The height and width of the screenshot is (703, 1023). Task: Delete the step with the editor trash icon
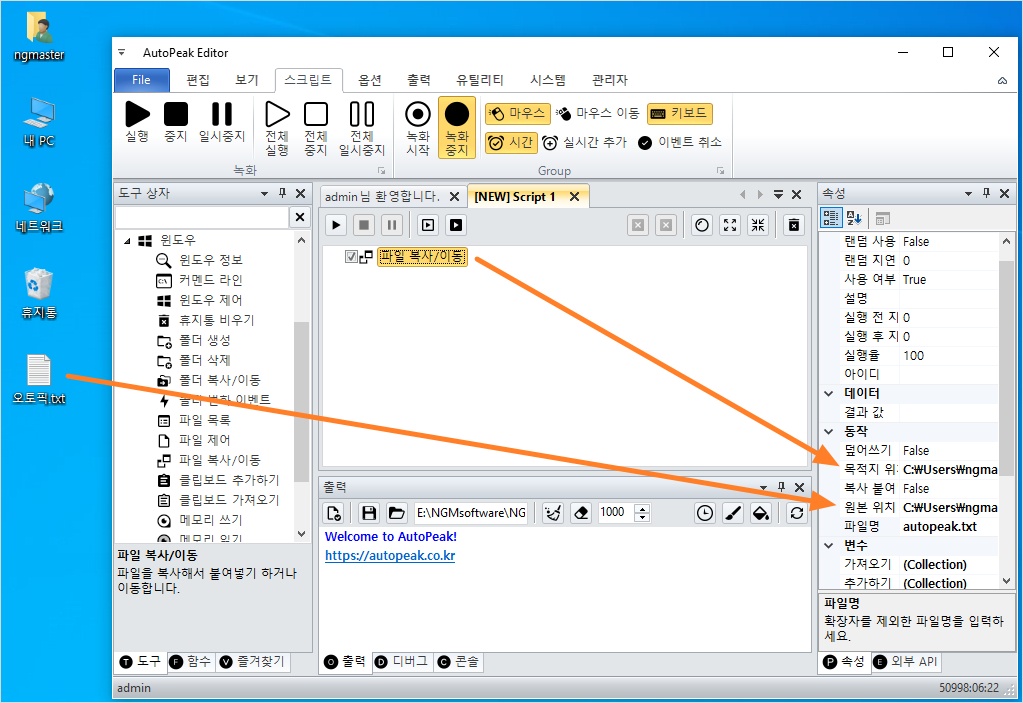click(x=793, y=225)
